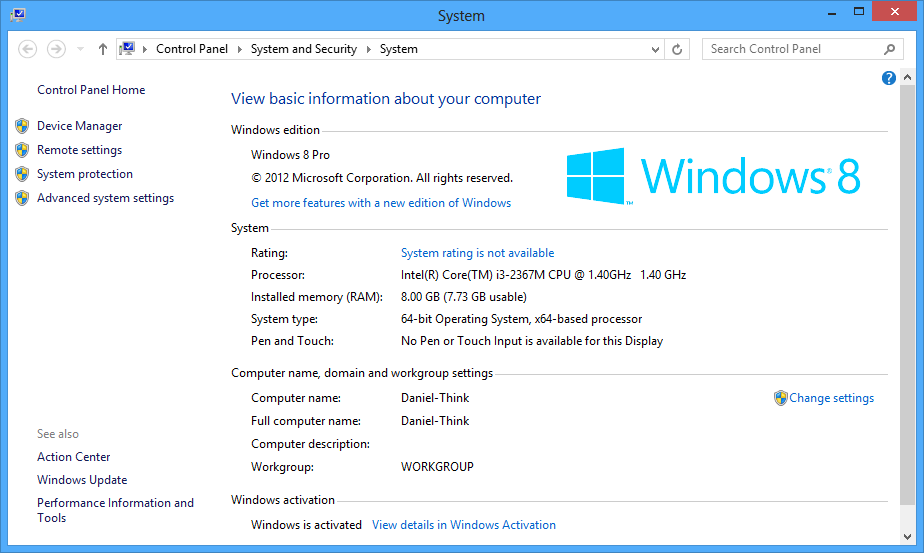
Task: Maximize the System window
Action: (x=859, y=12)
